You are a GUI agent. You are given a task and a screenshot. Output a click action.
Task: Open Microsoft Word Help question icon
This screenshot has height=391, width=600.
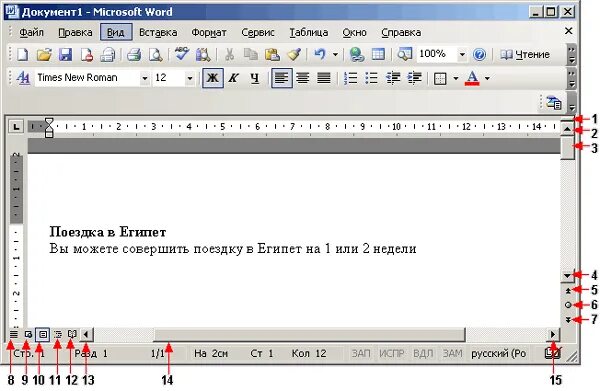[x=479, y=54]
